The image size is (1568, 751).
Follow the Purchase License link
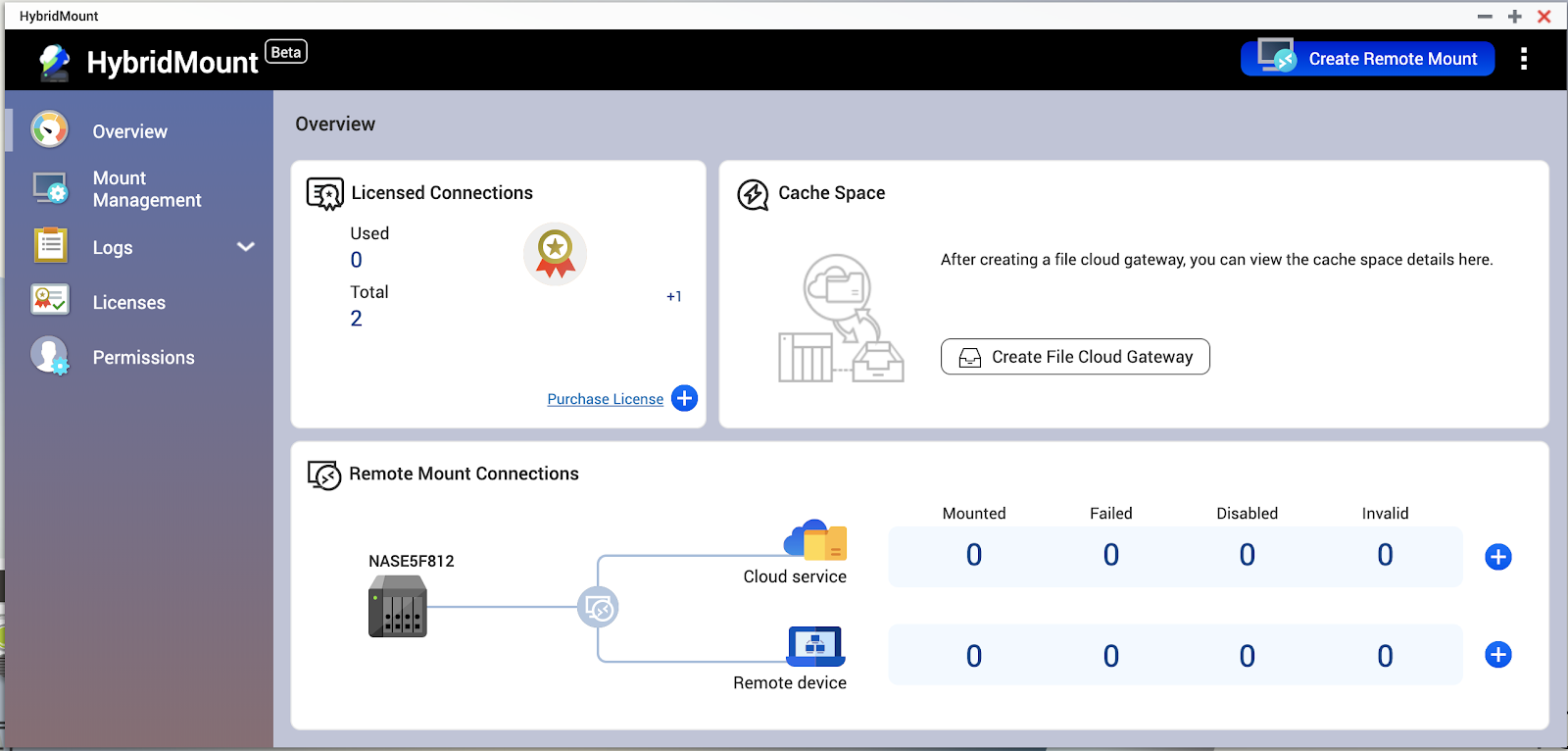[605, 399]
